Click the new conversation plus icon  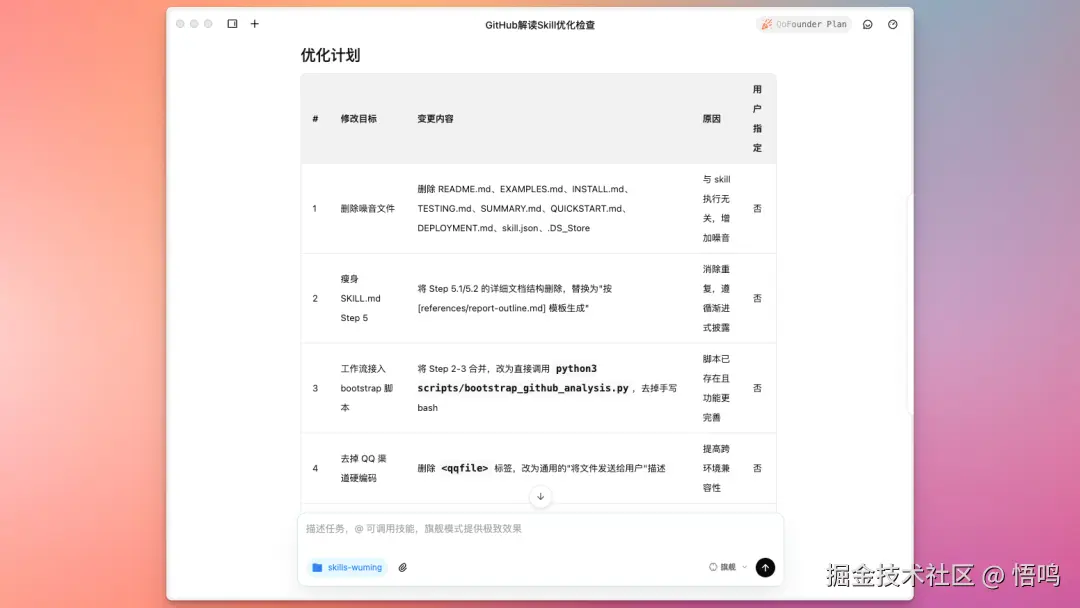point(254,23)
